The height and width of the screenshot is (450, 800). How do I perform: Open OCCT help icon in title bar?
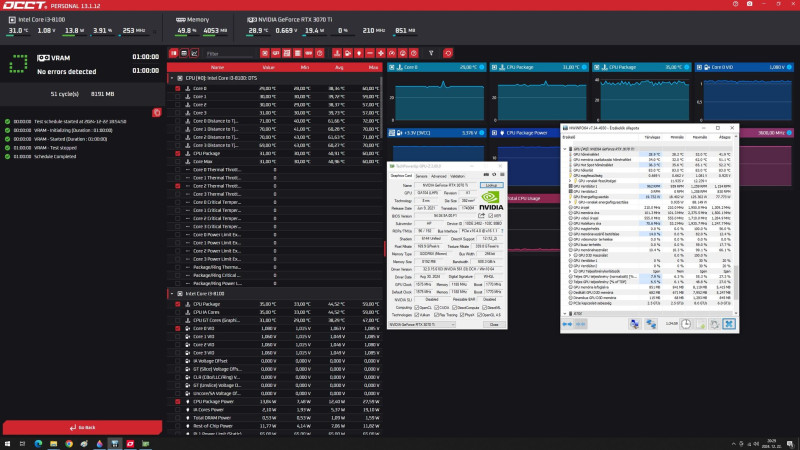pyautogui.click(x=735, y=4)
